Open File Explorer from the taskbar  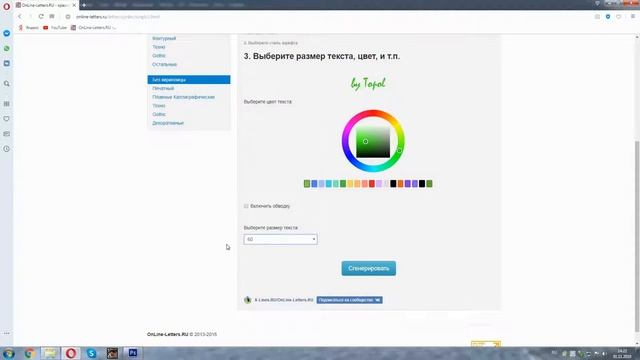50,353
